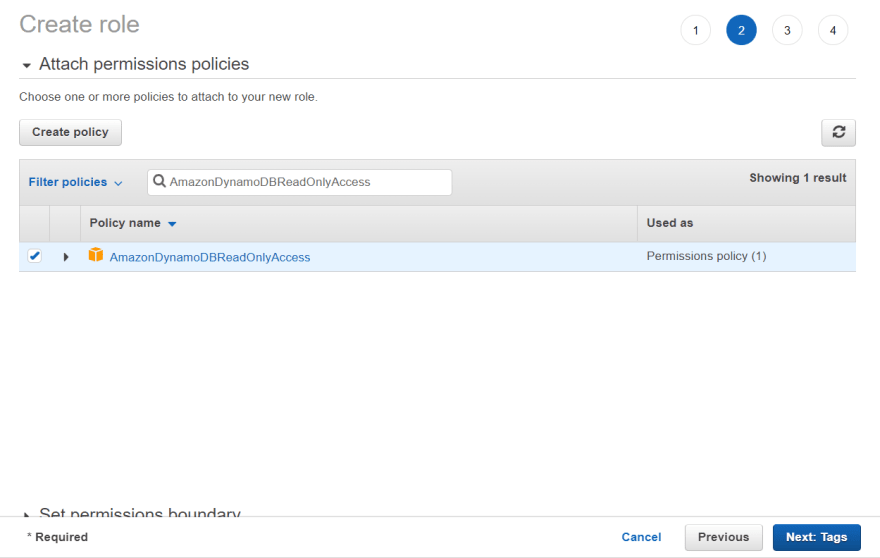
Task: Go to step 1 in the wizard
Action: click(695, 30)
